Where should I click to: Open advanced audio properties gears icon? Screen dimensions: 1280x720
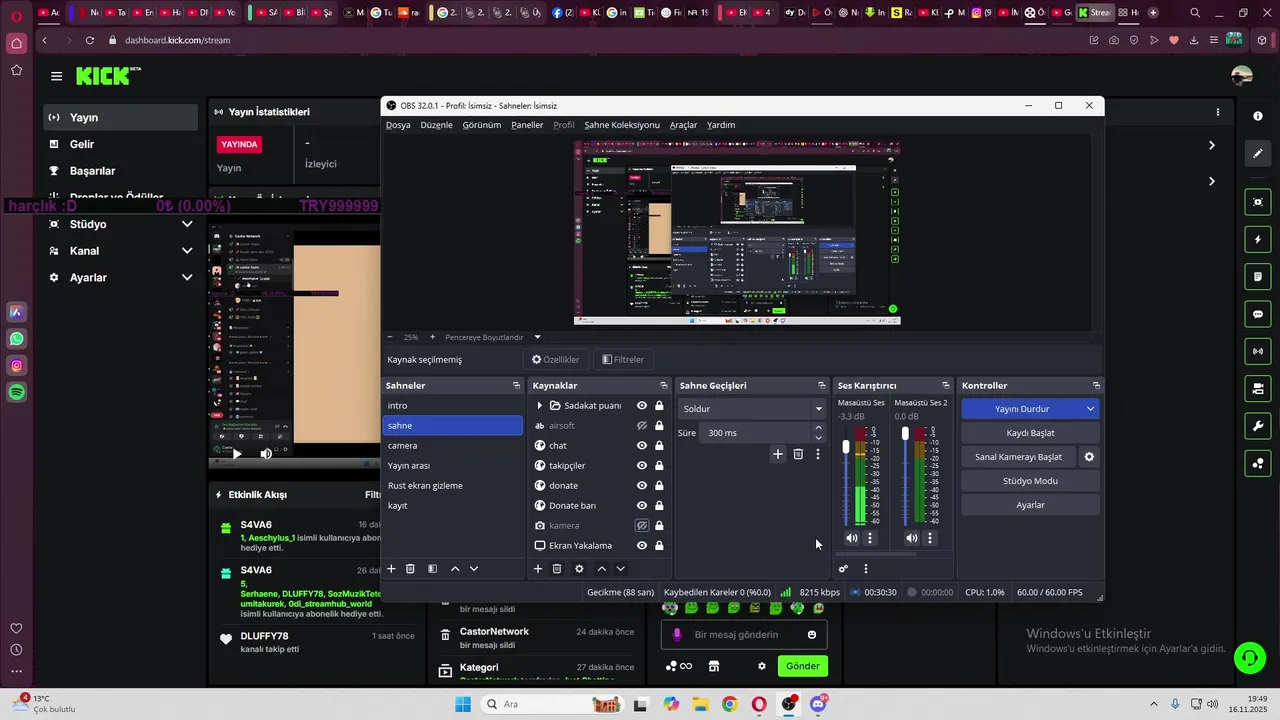(844, 569)
